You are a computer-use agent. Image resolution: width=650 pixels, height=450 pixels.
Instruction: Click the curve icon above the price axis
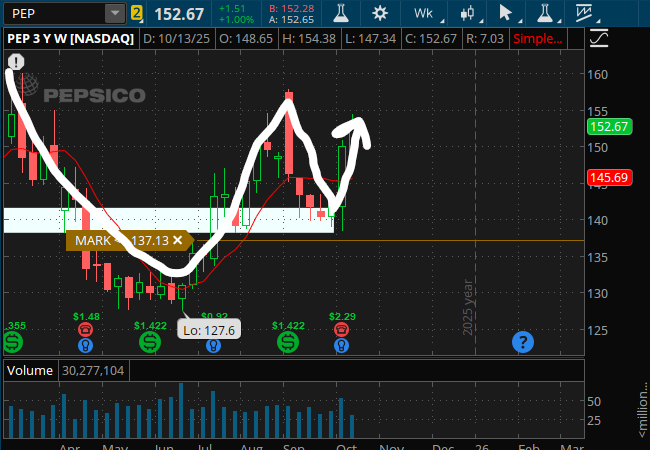598,39
